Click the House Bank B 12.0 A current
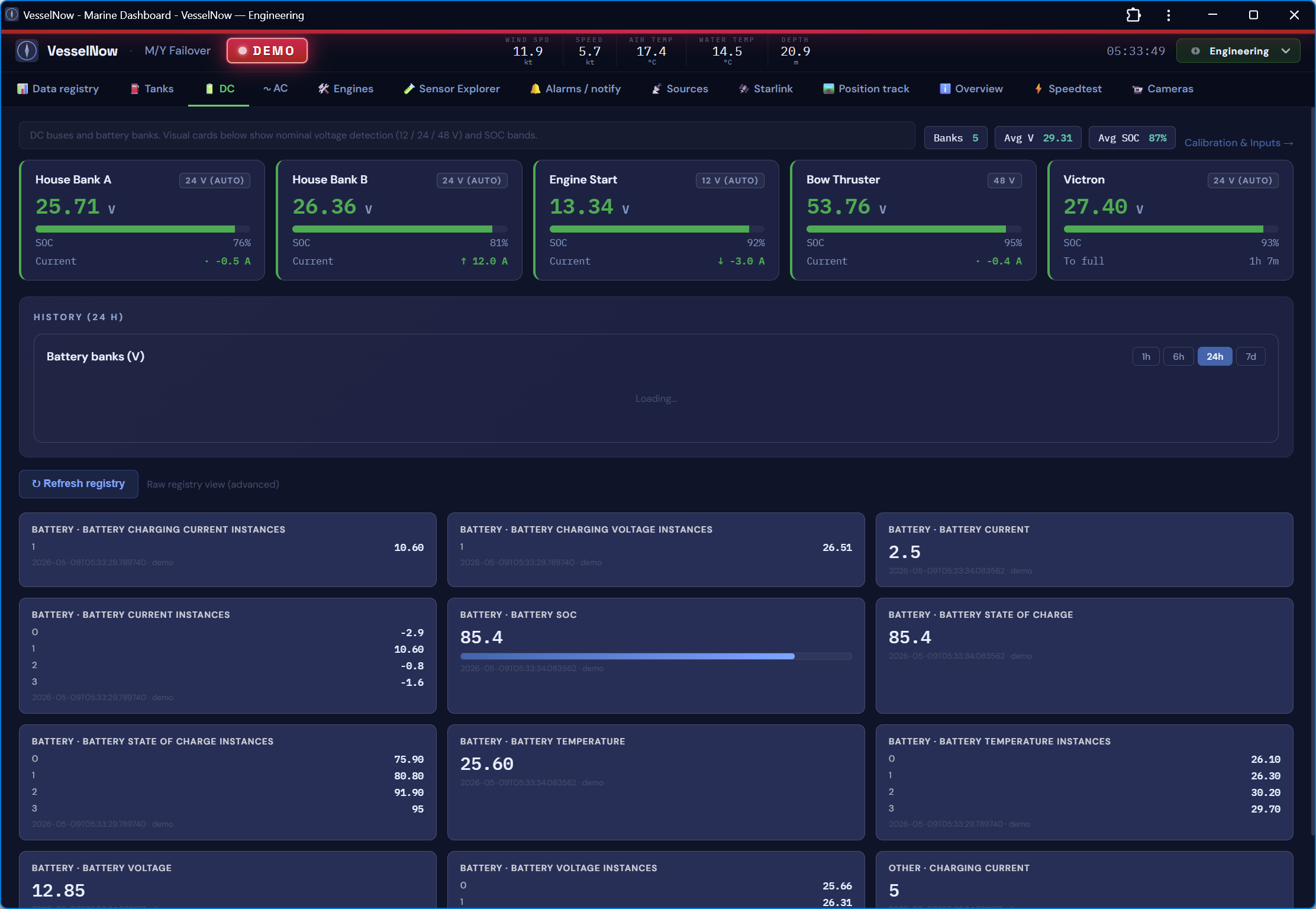1316x909 pixels. point(484,261)
